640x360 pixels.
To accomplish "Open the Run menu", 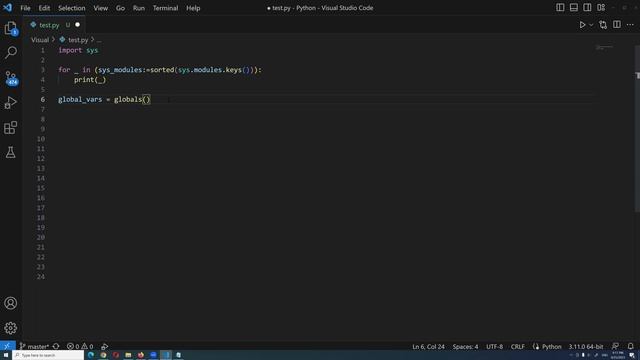I will [x=138, y=8].
